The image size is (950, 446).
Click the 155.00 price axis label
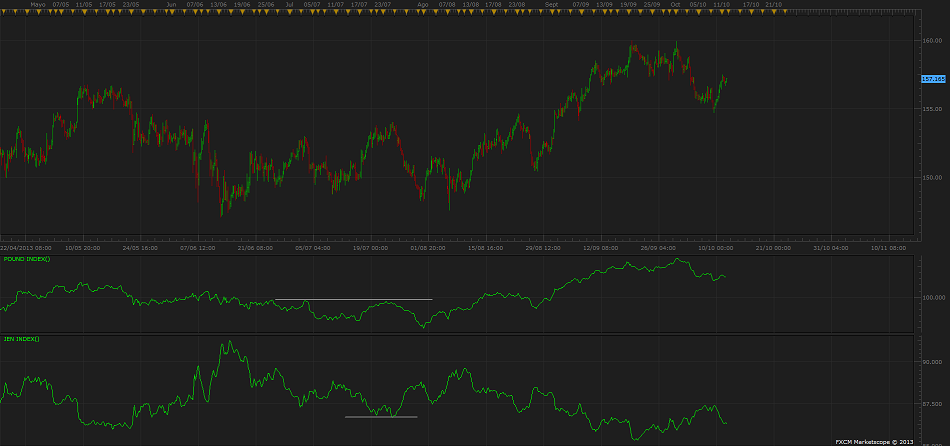(x=932, y=108)
